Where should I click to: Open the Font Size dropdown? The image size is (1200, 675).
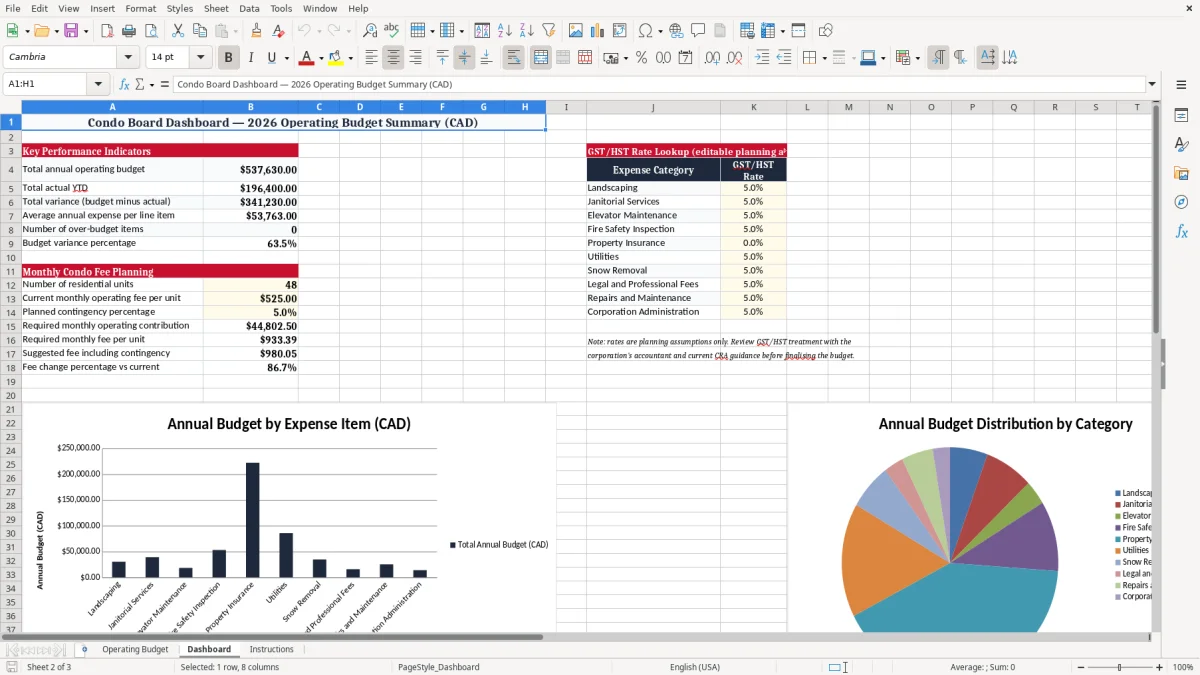point(201,58)
